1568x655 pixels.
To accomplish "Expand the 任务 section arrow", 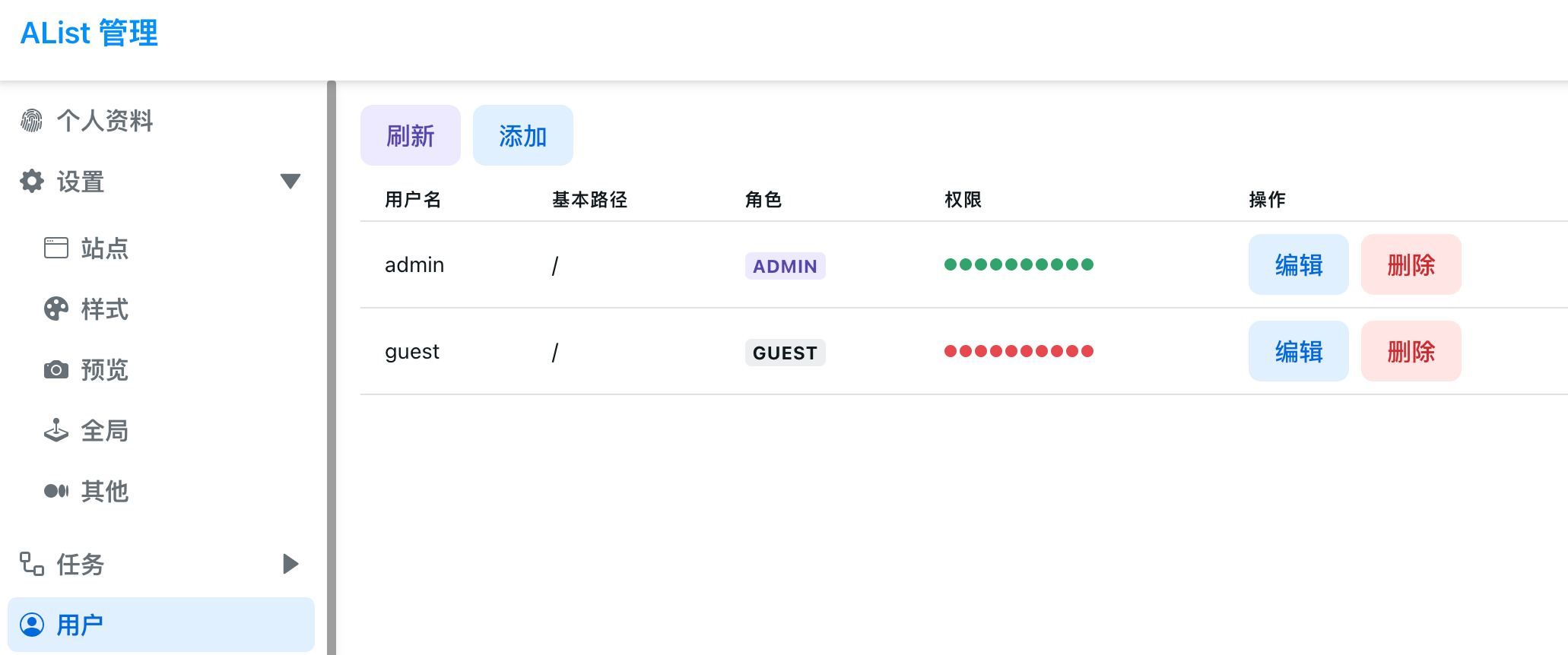I will [x=290, y=564].
